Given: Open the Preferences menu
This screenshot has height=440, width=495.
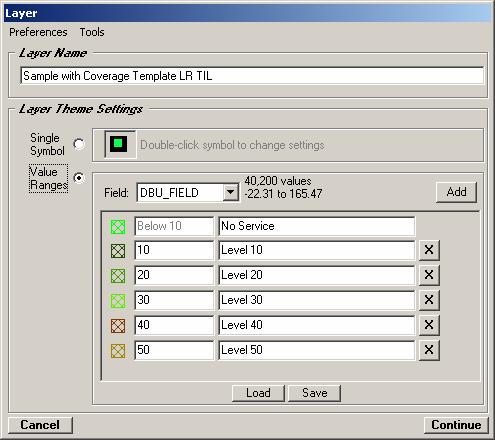Looking at the screenshot, I should [38, 32].
